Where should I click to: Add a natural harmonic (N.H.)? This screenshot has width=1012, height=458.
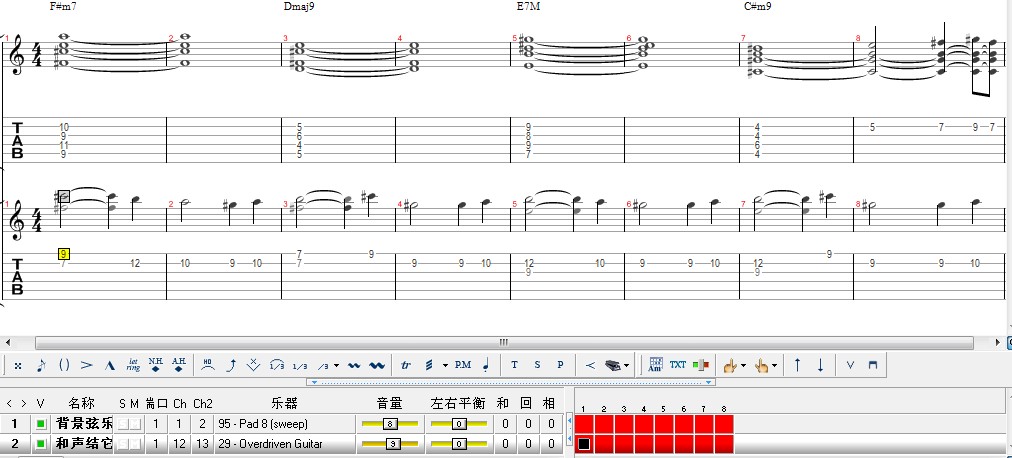156,365
